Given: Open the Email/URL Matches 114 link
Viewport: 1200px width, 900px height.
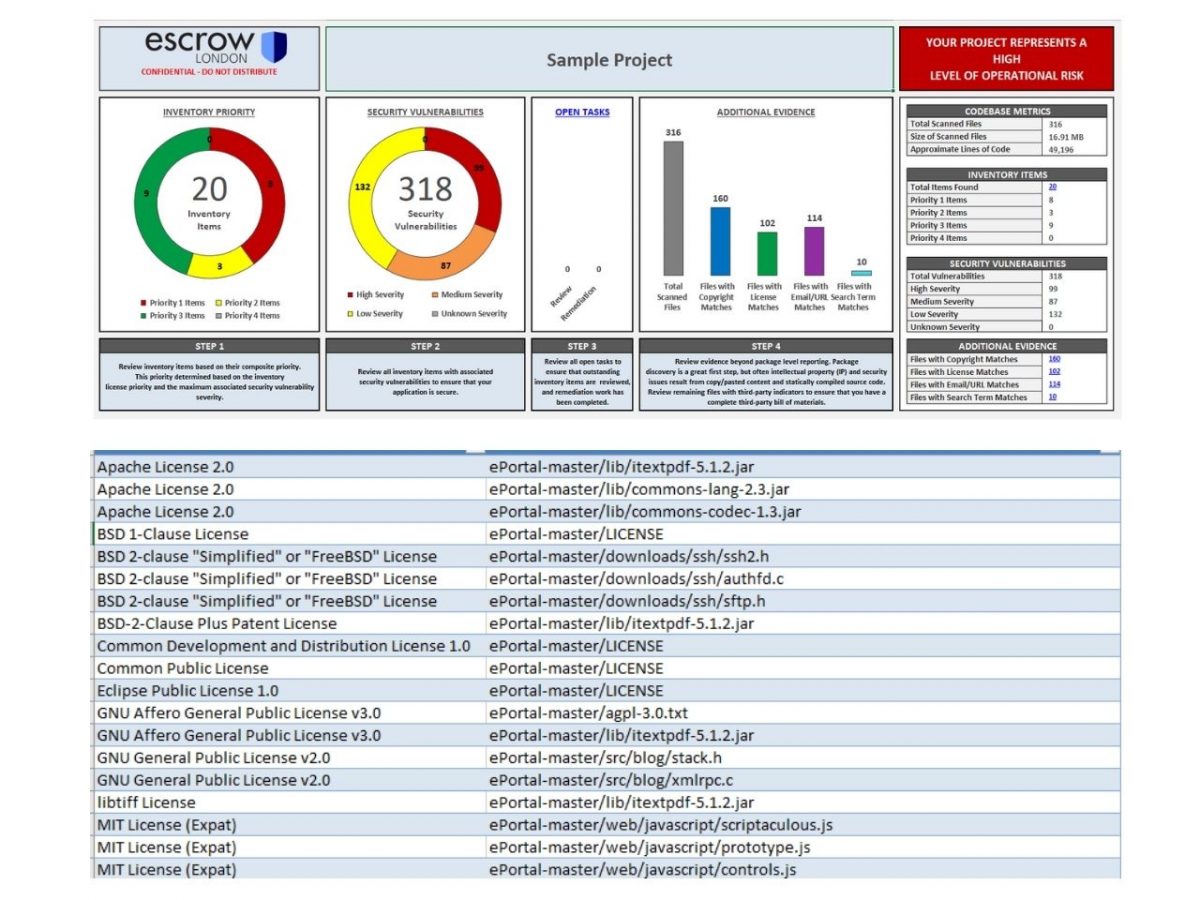Looking at the screenshot, I should [x=1053, y=384].
